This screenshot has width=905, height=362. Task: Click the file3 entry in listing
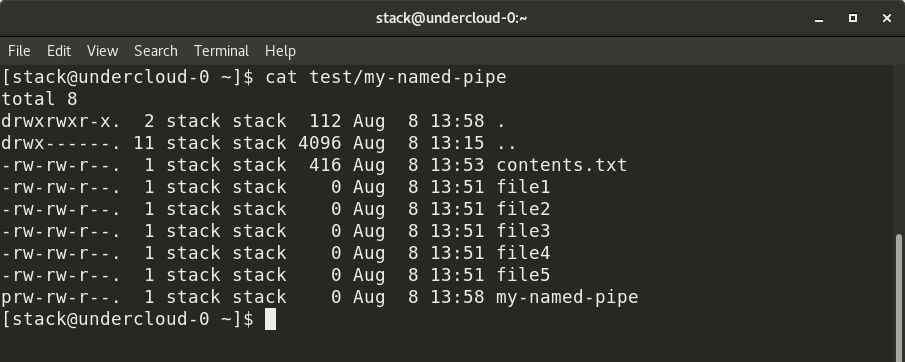click(x=523, y=231)
